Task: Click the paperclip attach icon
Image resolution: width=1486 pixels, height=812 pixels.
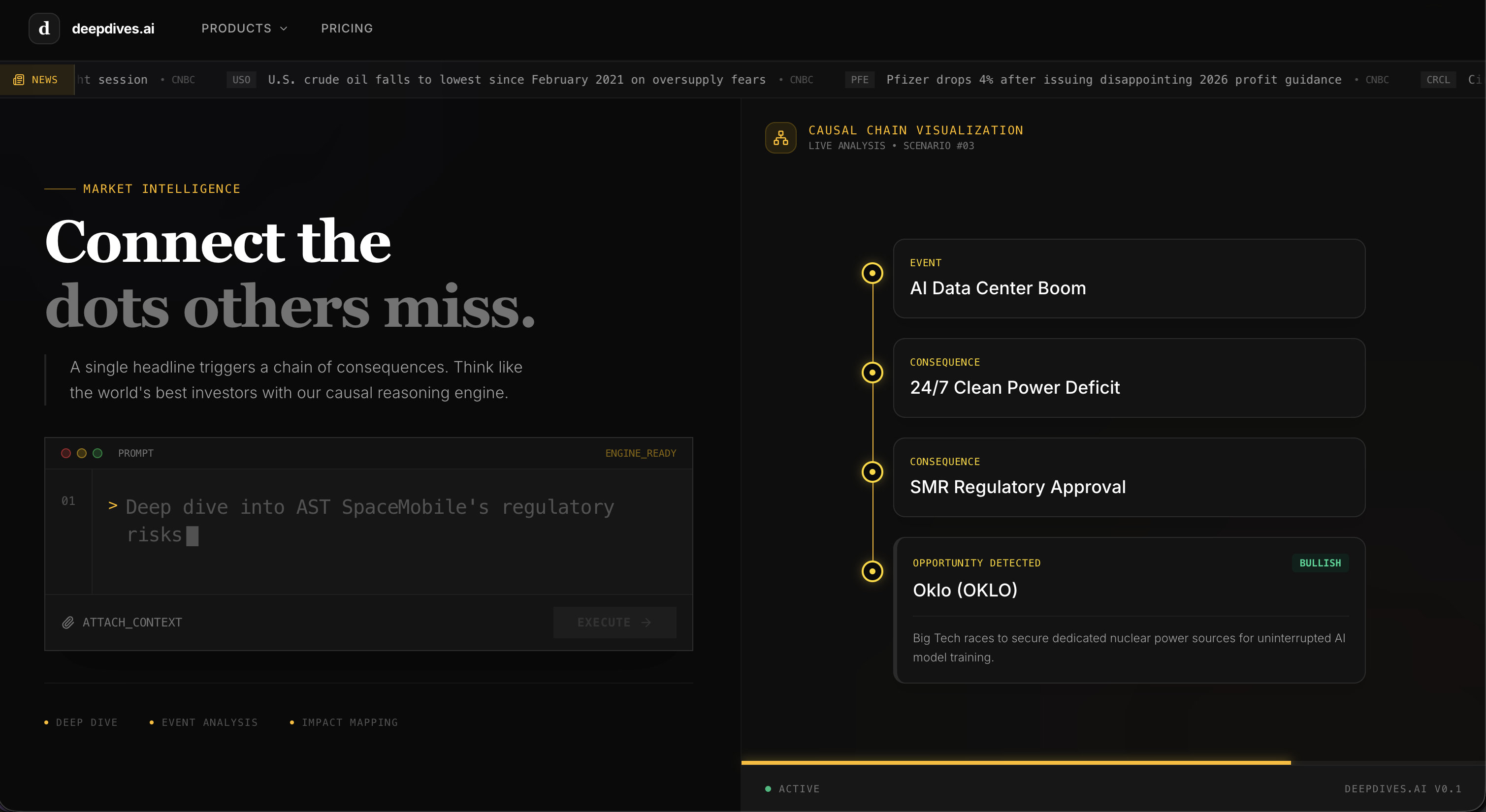Action: pyautogui.click(x=68, y=622)
